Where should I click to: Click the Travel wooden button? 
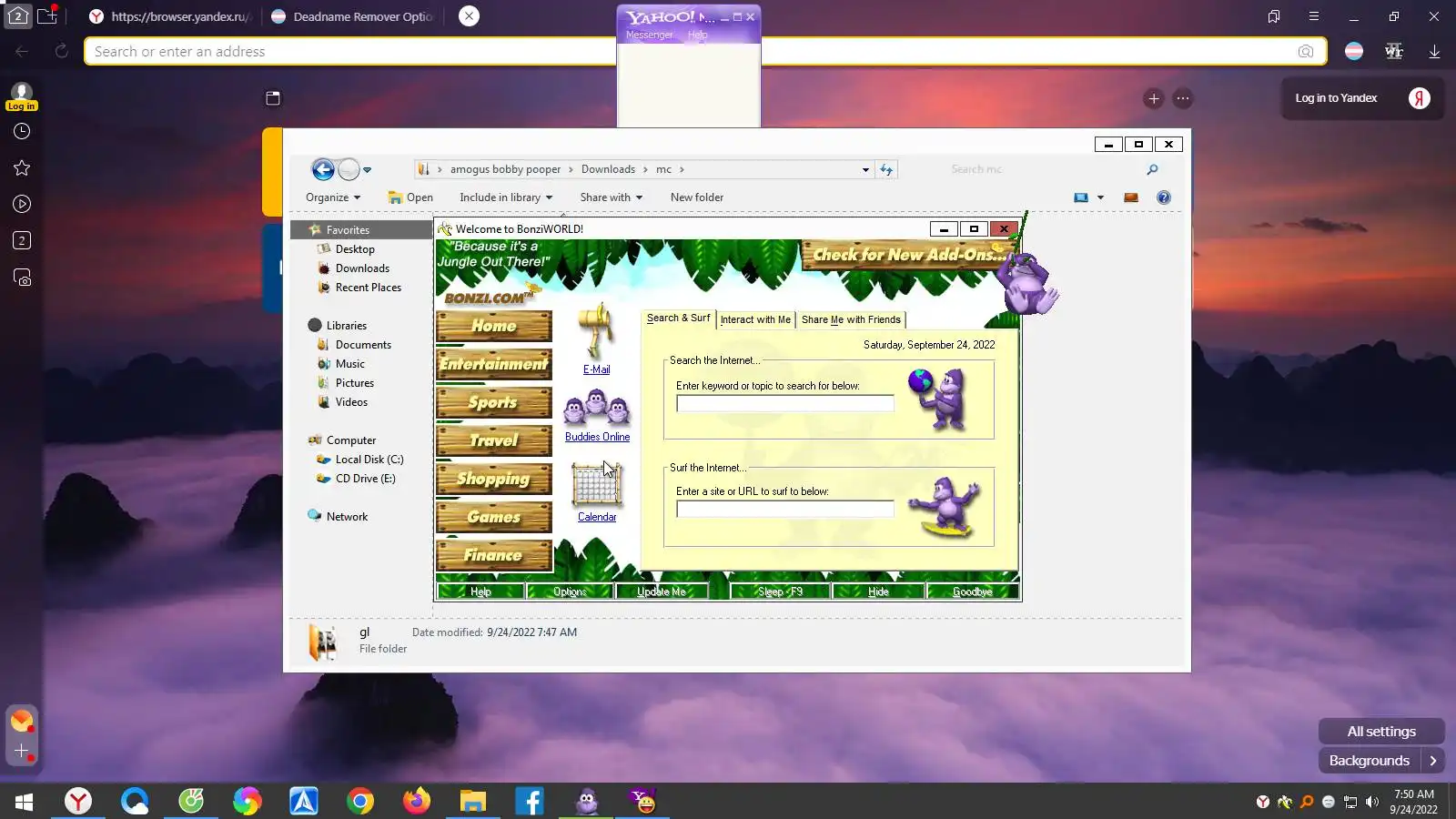pos(494,440)
